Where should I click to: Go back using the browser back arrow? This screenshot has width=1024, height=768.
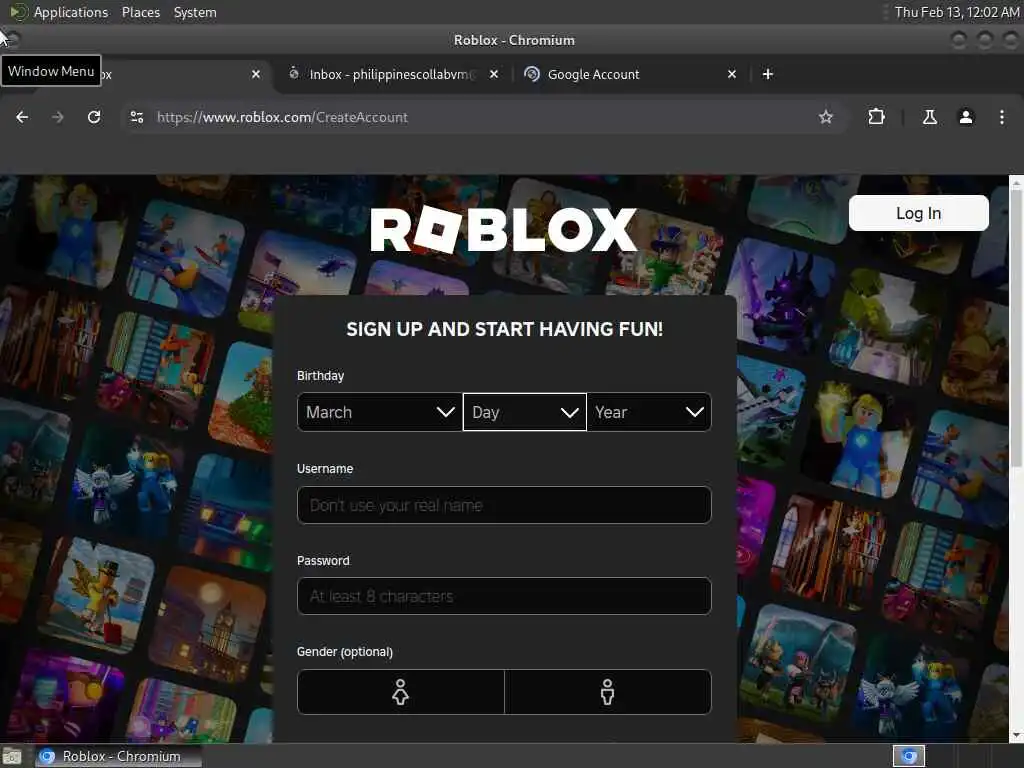[22, 117]
